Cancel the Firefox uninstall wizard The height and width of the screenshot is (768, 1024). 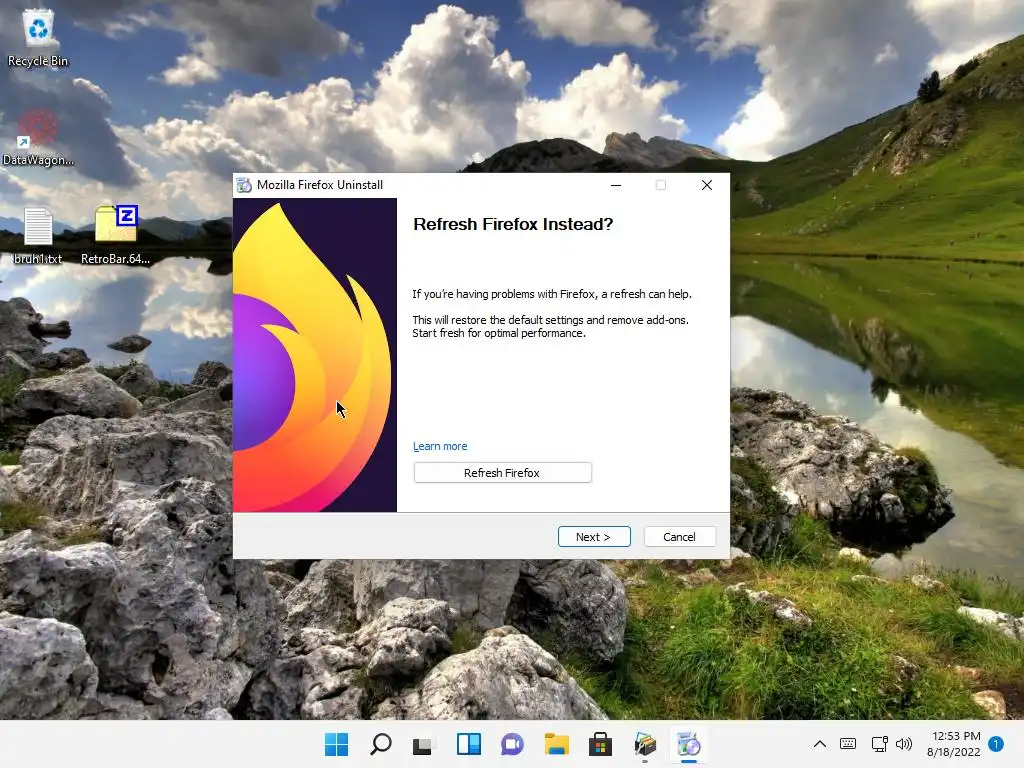point(679,537)
